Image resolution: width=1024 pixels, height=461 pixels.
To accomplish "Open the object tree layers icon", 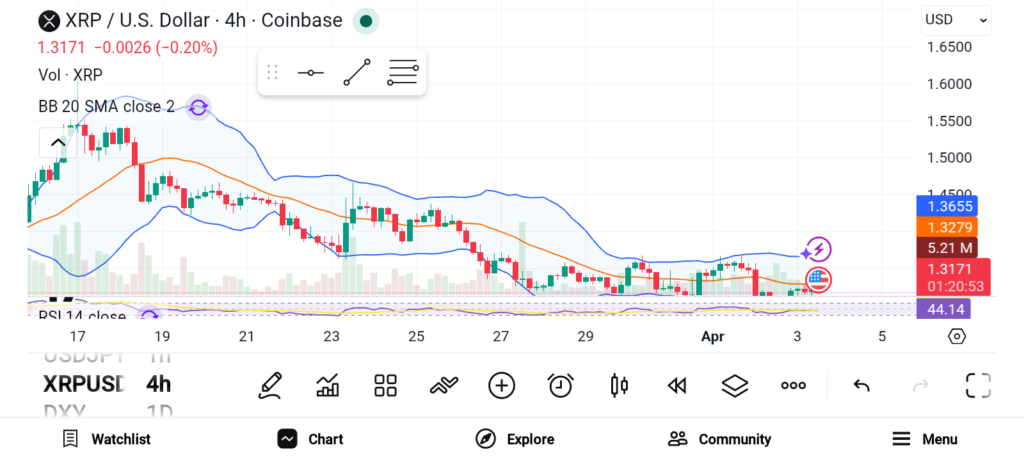I will (x=735, y=385).
